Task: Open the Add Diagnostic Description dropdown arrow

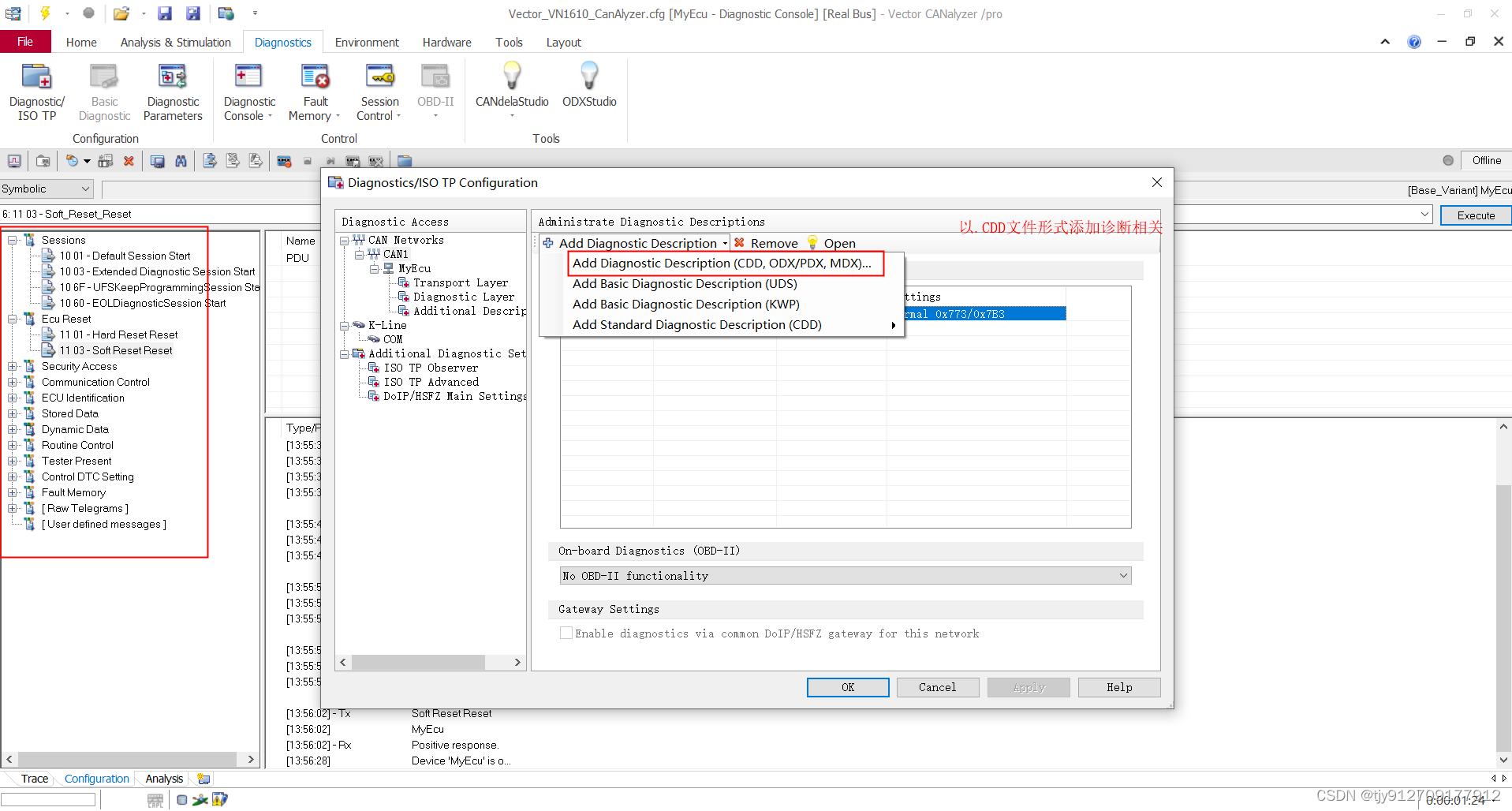Action: [725, 244]
